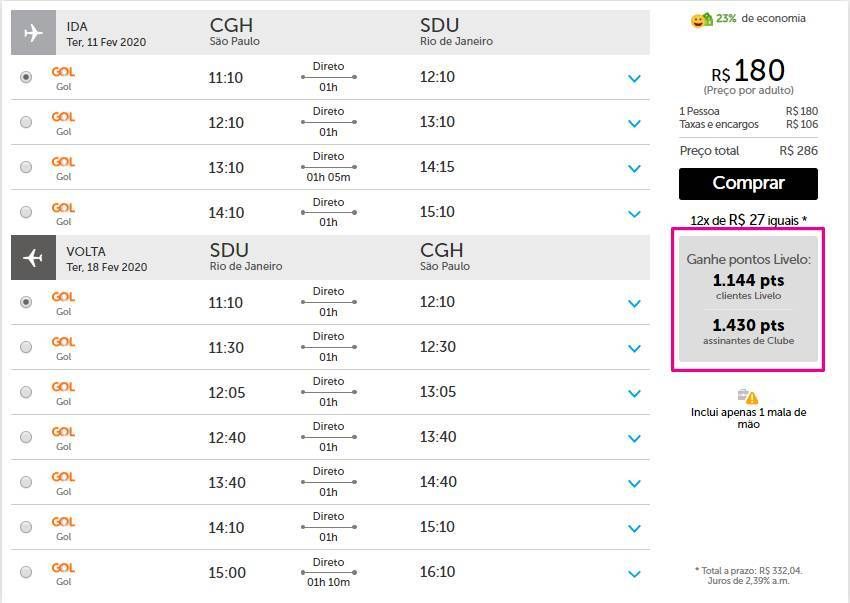Image resolution: width=850 pixels, height=603 pixels.
Task: Click the Gol logo on the 12:40 return flight
Action: tap(63, 432)
